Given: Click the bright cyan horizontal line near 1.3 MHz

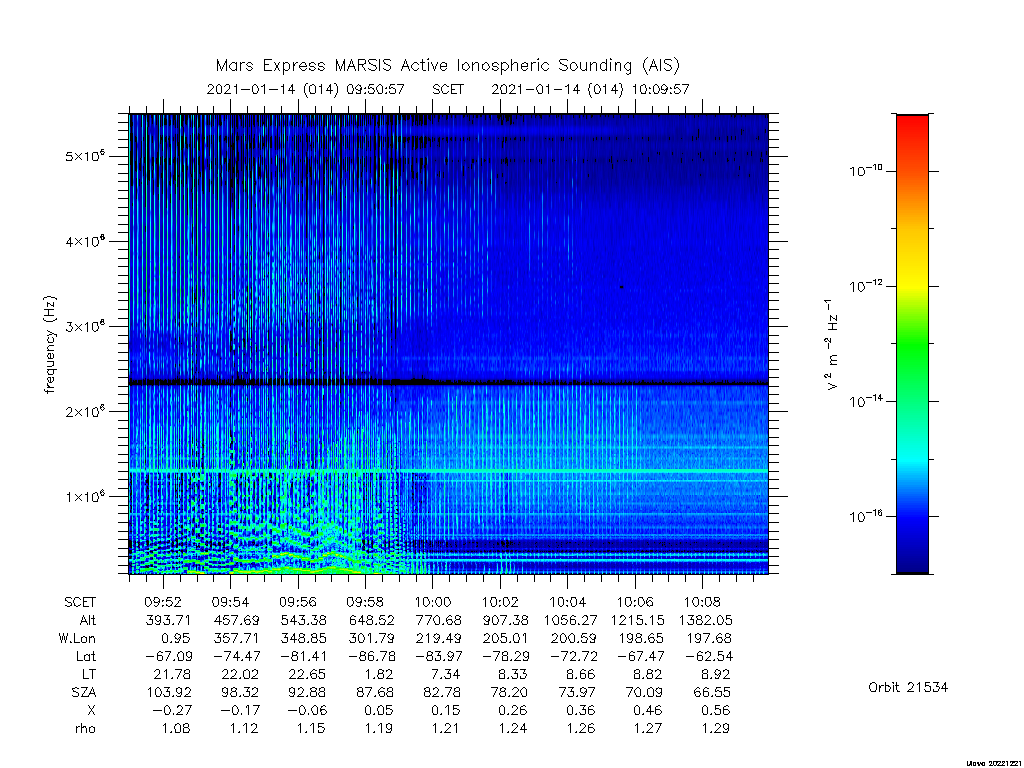Looking at the screenshot, I should point(449,471).
